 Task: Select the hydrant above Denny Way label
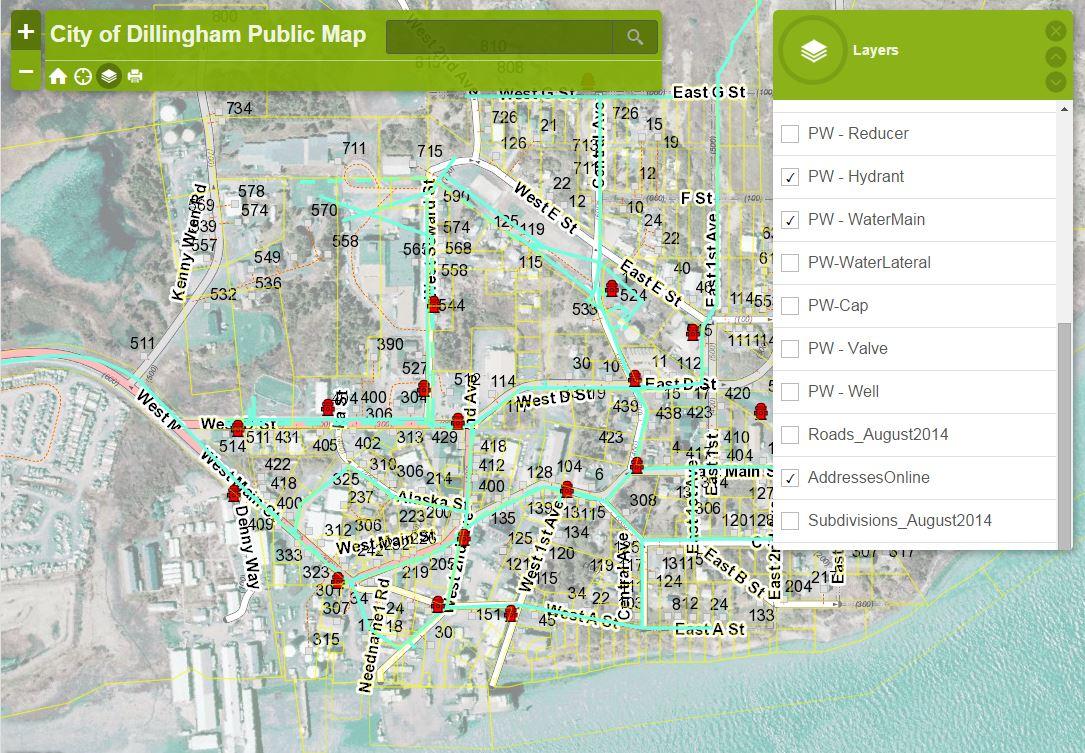click(234, 493)
